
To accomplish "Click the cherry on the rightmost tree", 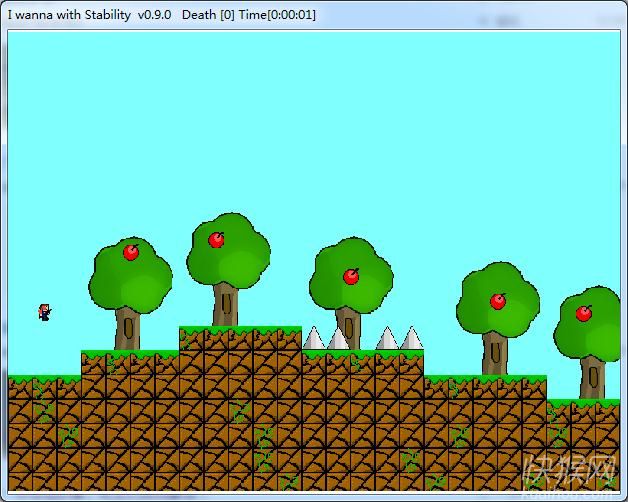I will pos(584,313).
